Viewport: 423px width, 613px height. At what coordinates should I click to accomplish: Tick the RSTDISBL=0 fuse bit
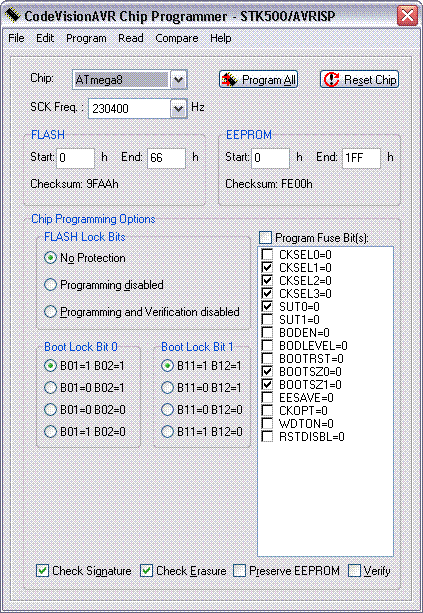click(x=267, y=436)
